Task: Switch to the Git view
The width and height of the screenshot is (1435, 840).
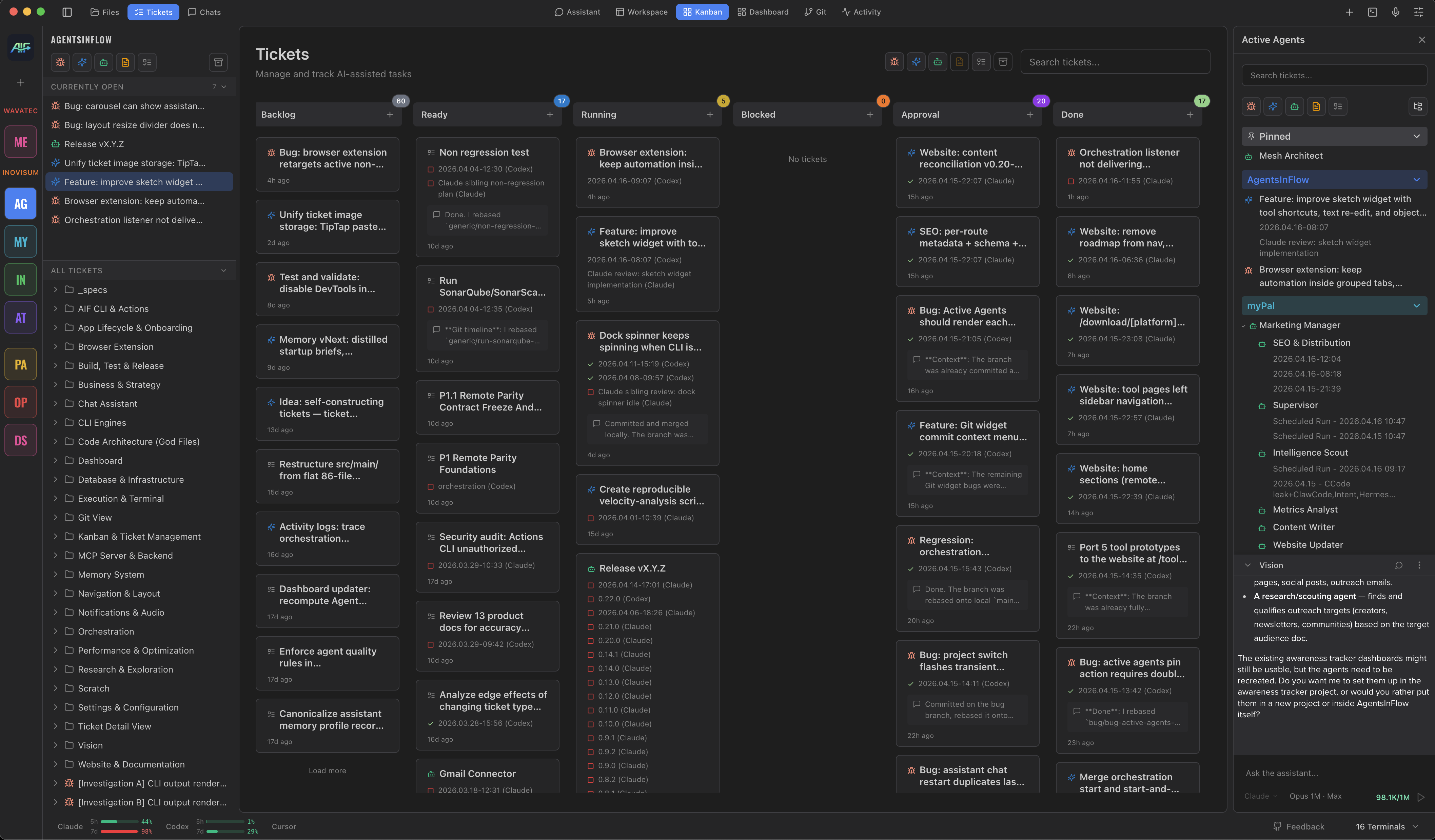Action: point(815,12)
